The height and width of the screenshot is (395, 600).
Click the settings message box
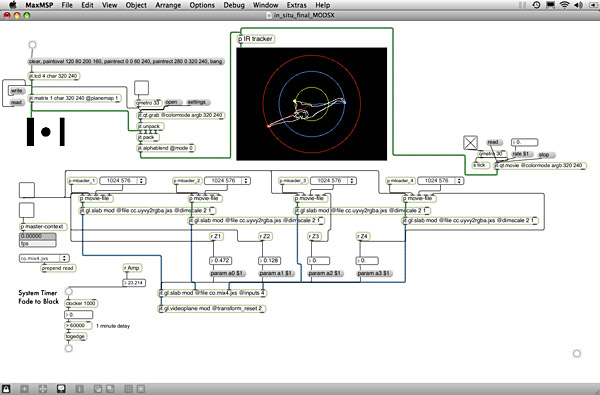(x=198, y=102)
